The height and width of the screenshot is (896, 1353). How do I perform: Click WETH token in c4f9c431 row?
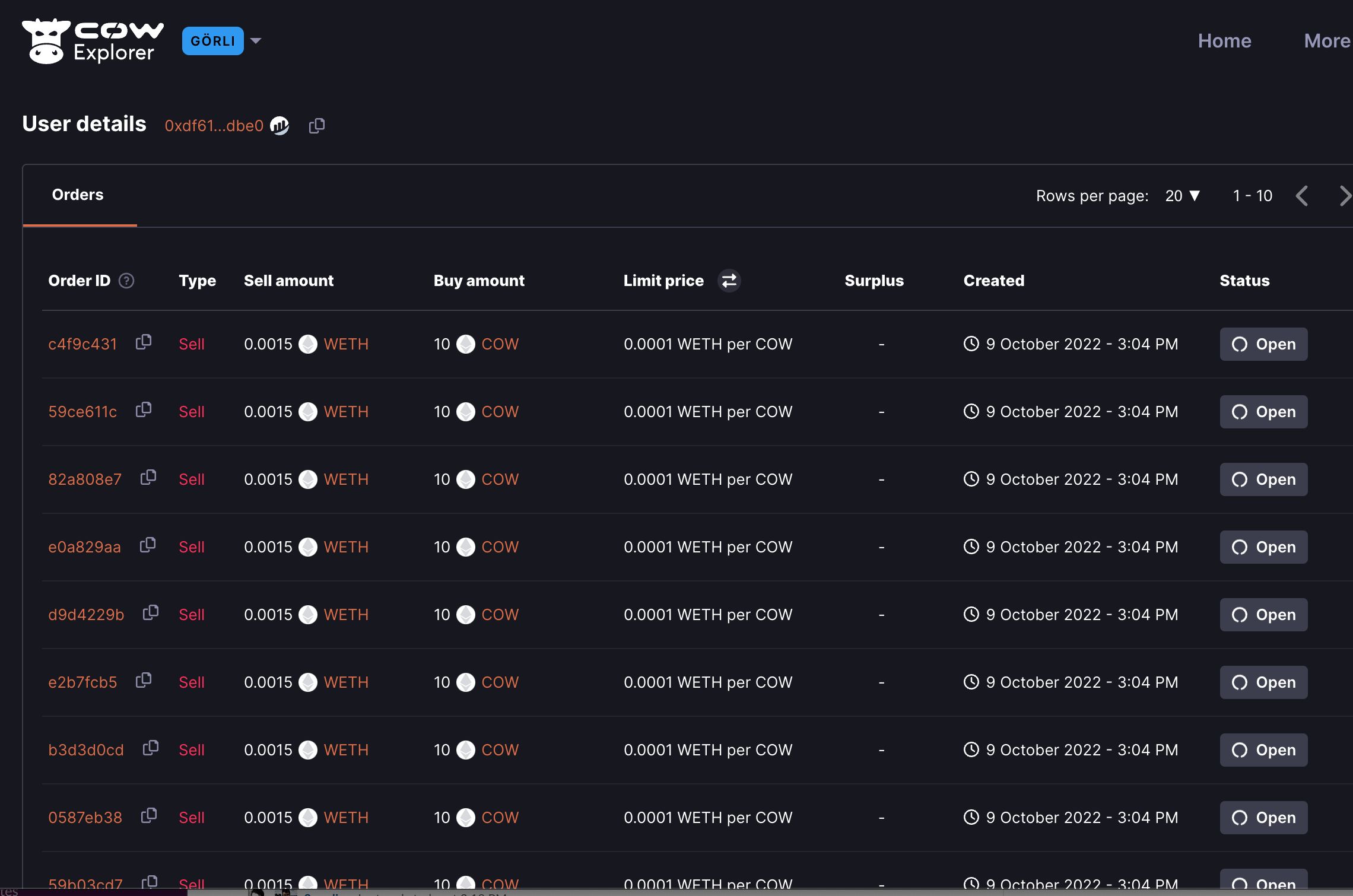346,344
